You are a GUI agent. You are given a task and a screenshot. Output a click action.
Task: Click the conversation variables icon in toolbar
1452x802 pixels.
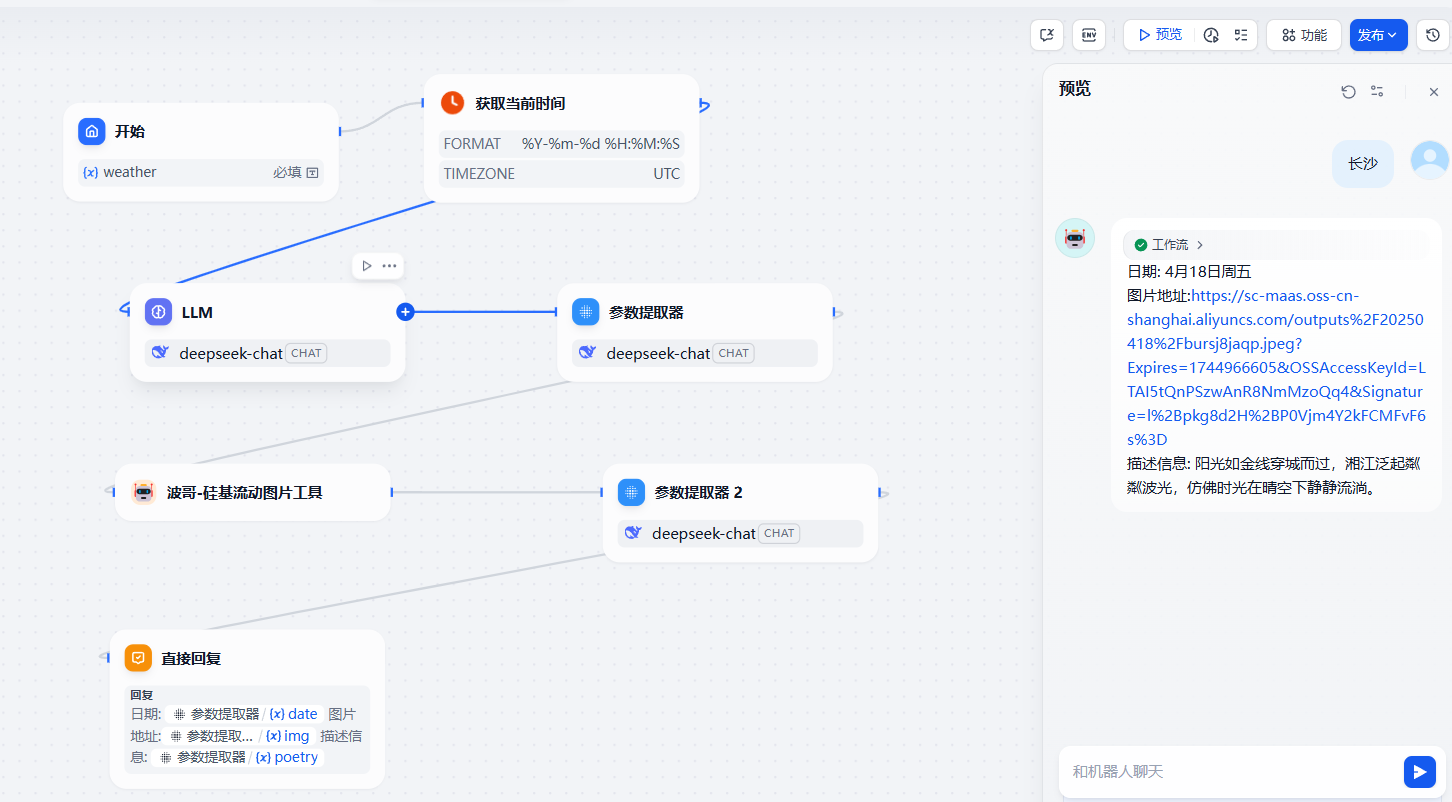1047,35
